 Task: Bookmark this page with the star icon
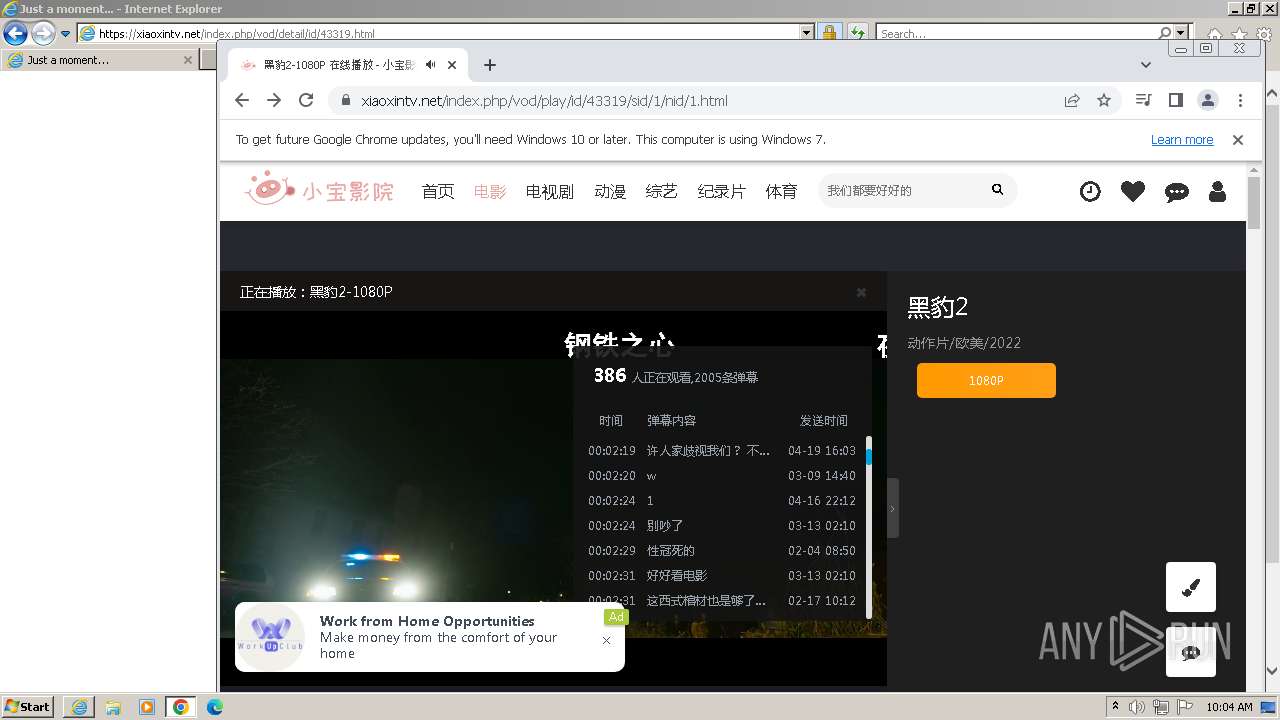[x=1104, y=100]
